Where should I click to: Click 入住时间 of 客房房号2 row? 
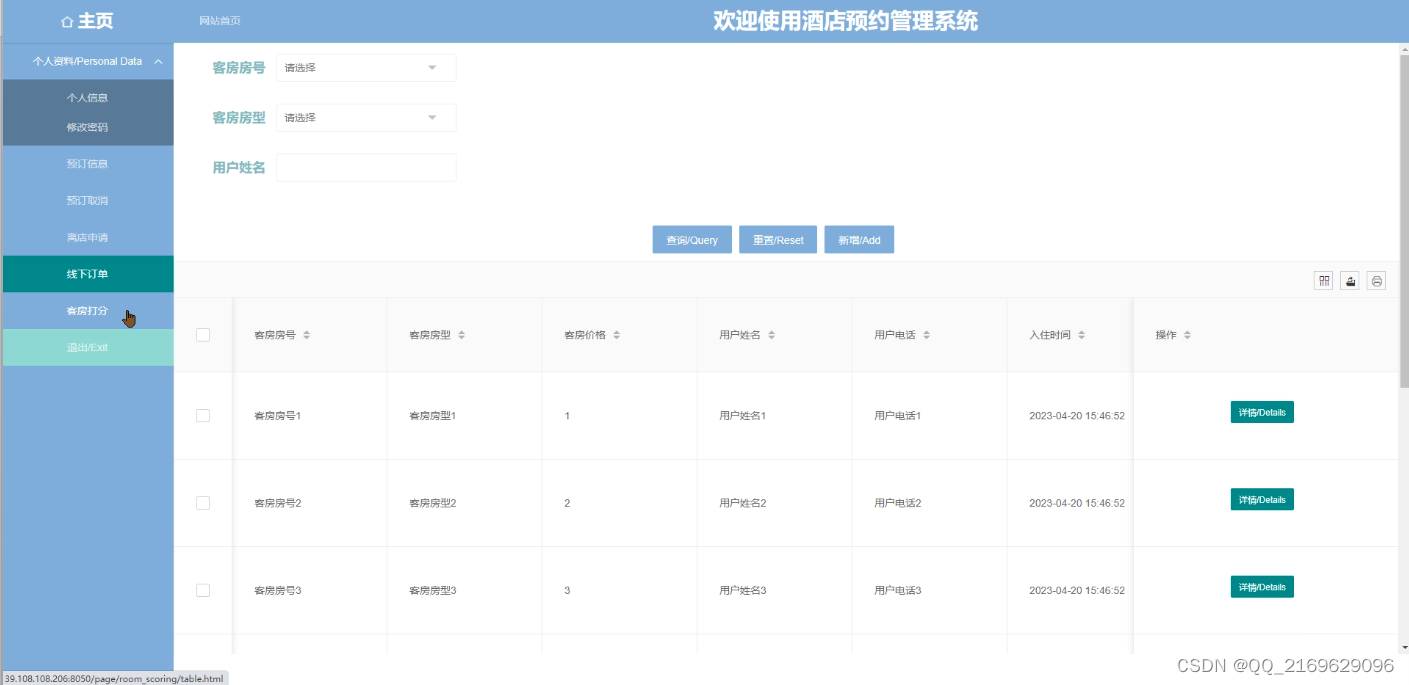click(x=1077, y=503)
